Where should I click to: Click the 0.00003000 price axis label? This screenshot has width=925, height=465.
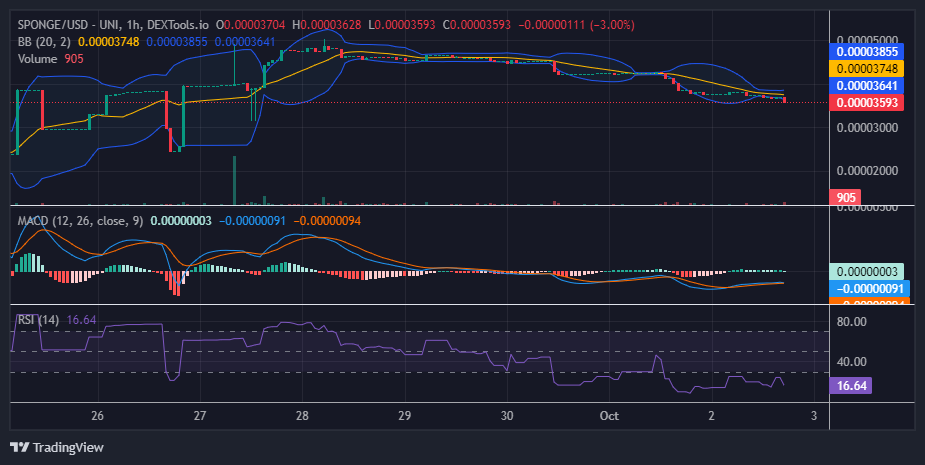pos(867,127)
